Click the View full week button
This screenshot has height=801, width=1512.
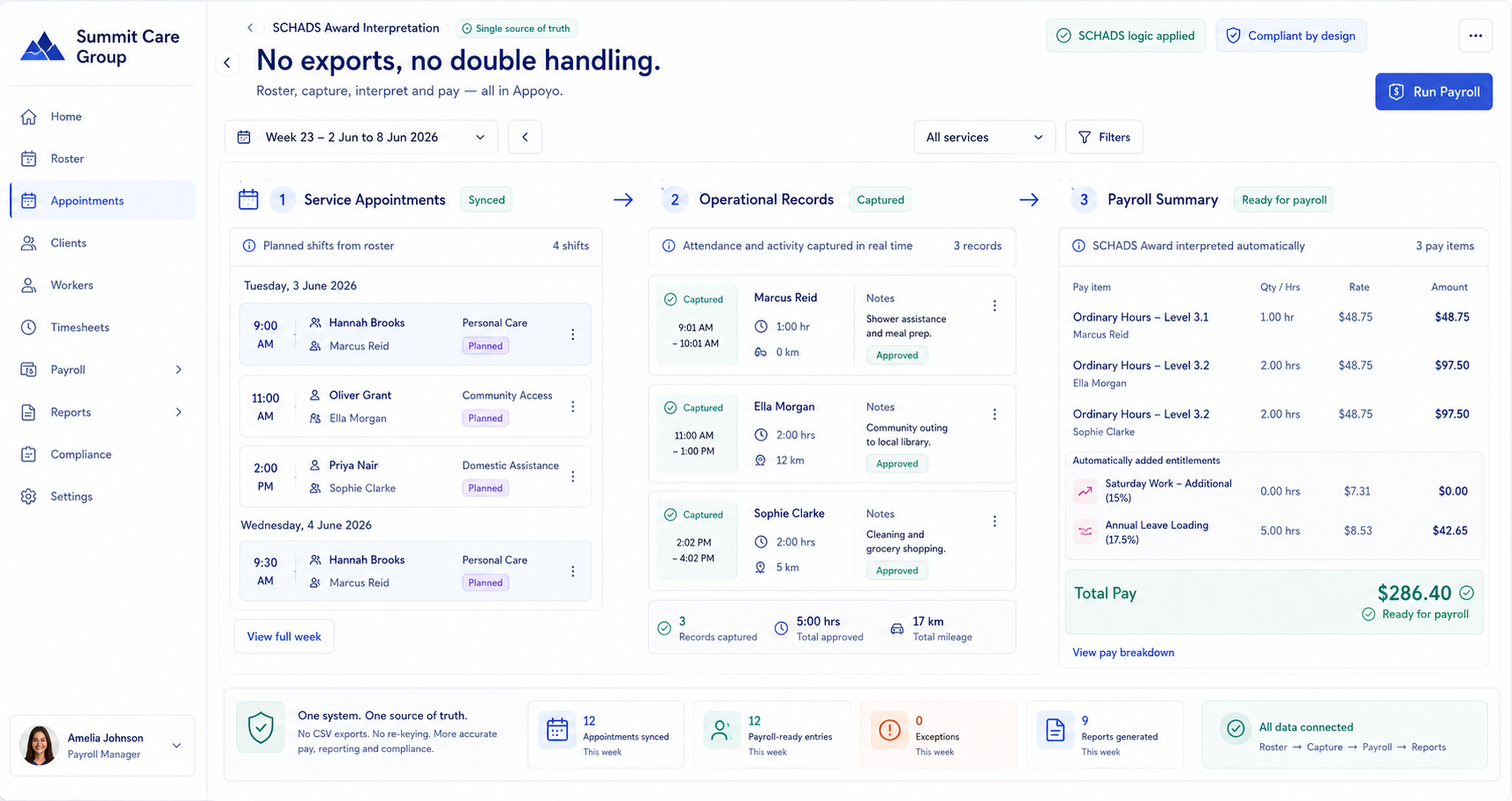tap(283, 637)
